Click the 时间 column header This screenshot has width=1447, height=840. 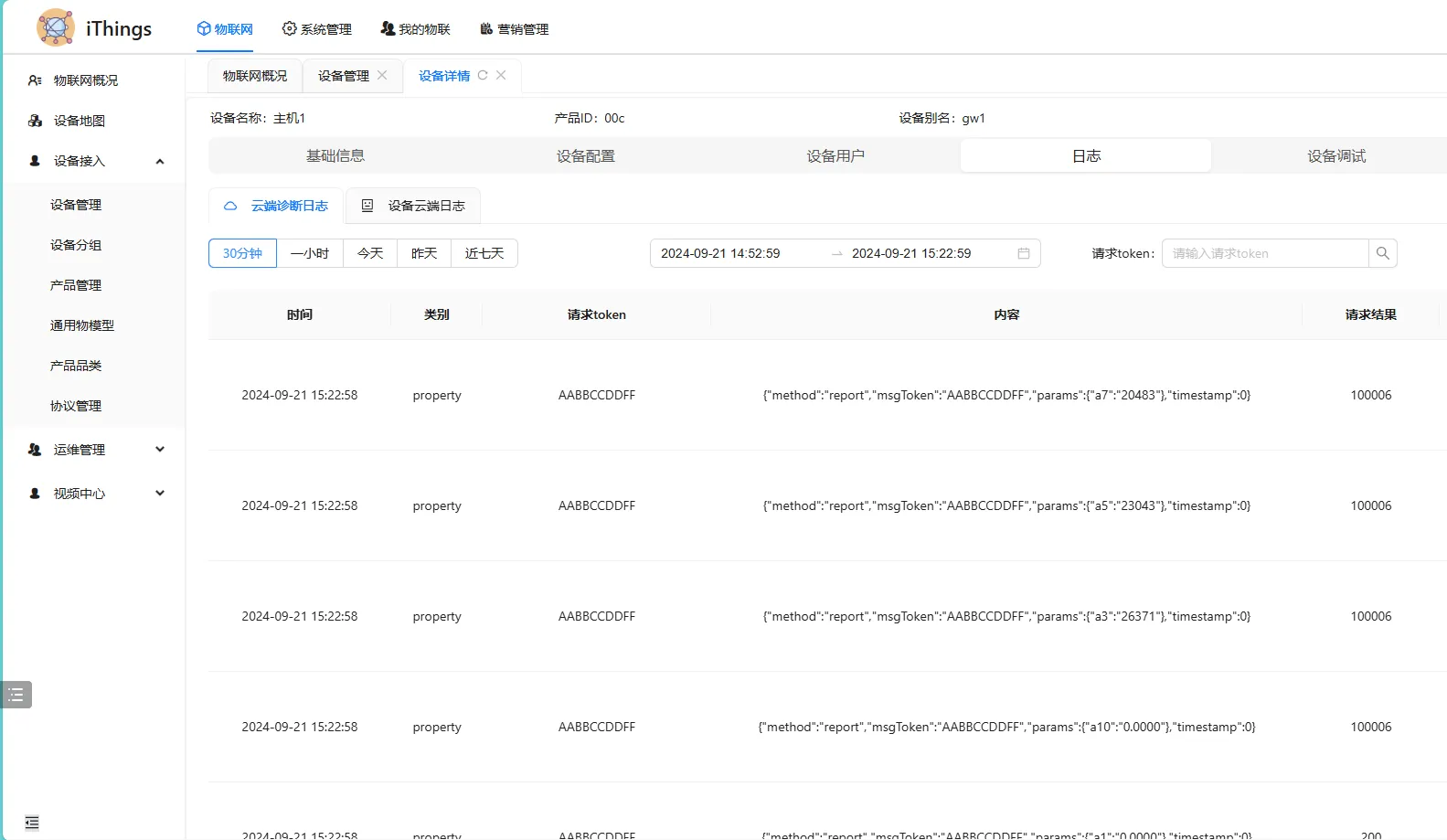(x=300, y=314)
